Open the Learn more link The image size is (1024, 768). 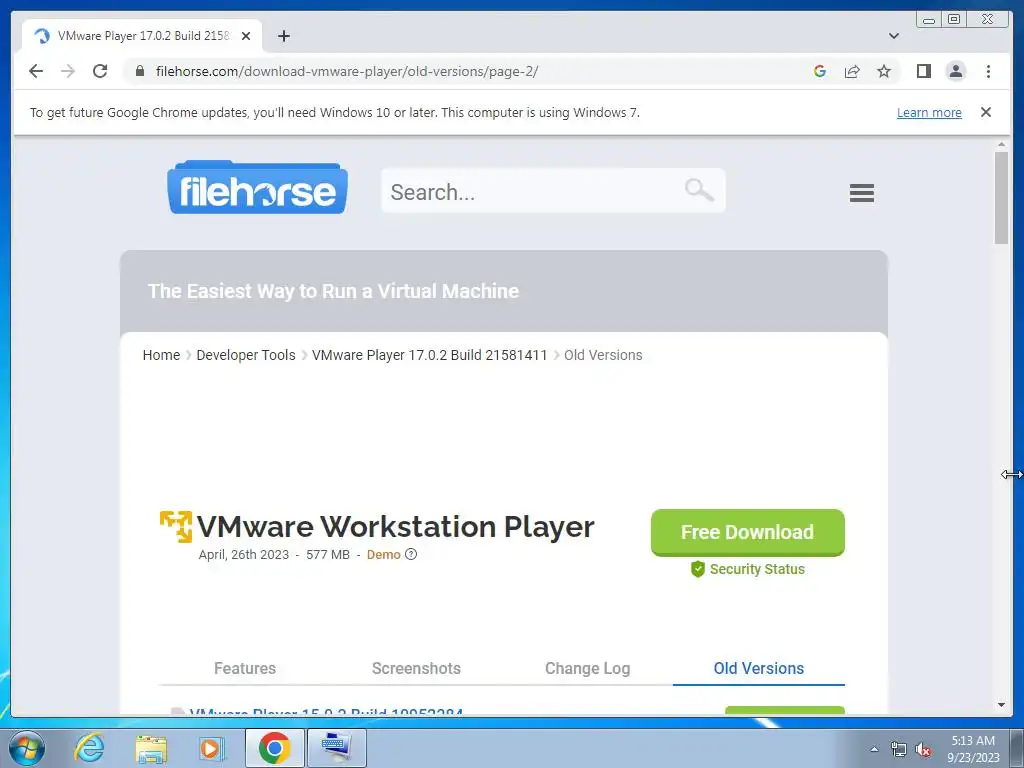coord(929,112)
